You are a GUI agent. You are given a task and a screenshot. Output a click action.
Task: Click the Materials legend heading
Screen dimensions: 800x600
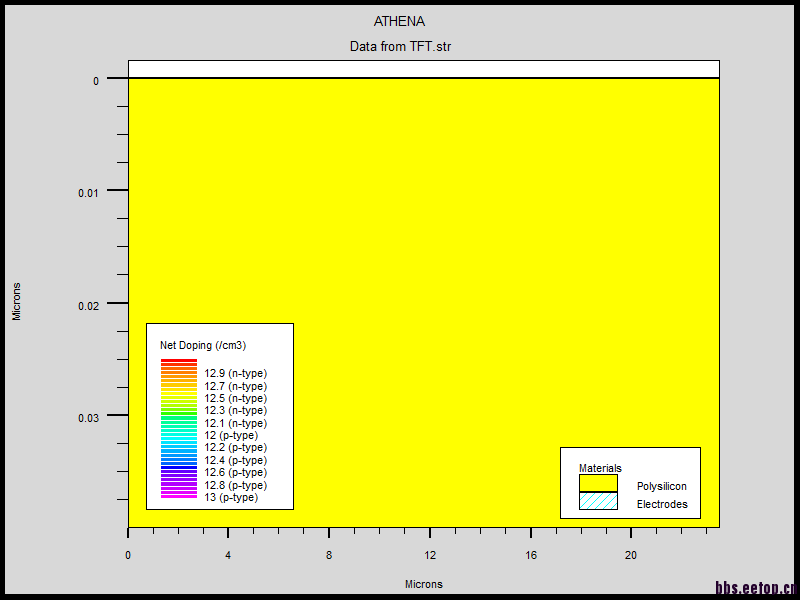coord(600,468)
